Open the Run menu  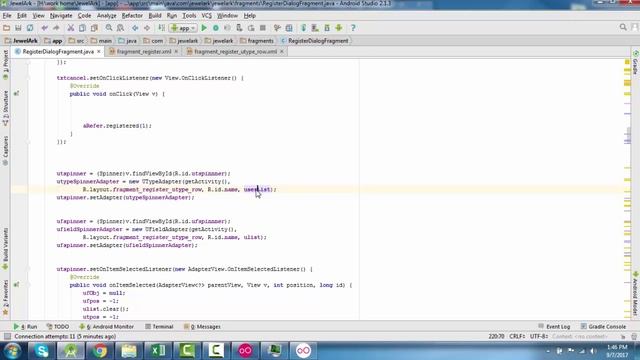pos(172,16)
